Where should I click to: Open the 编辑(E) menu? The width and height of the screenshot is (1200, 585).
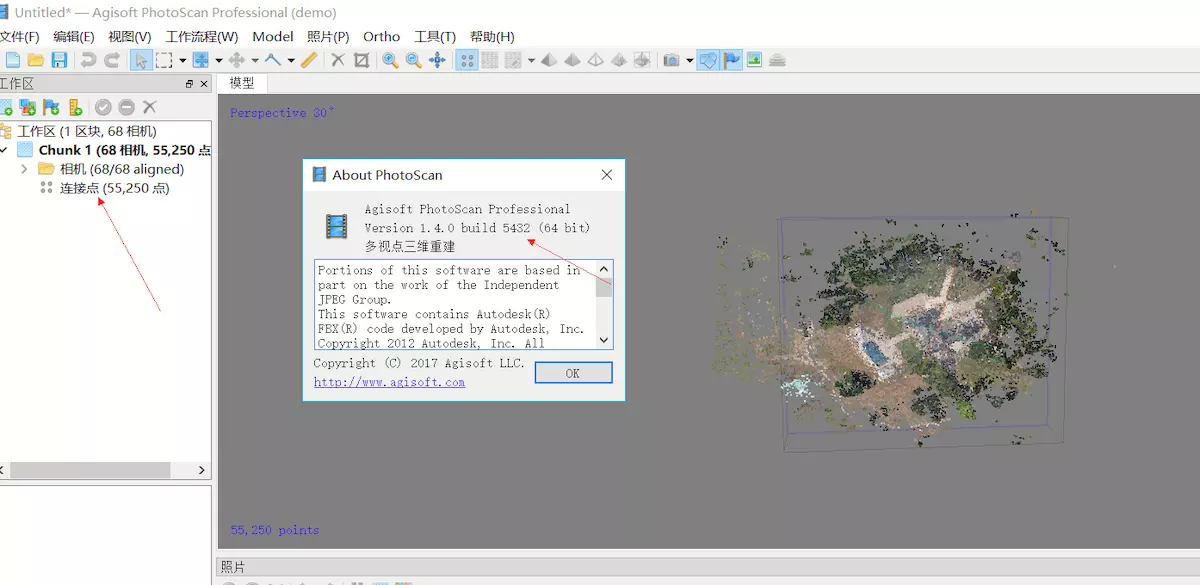tap(74, 37)
